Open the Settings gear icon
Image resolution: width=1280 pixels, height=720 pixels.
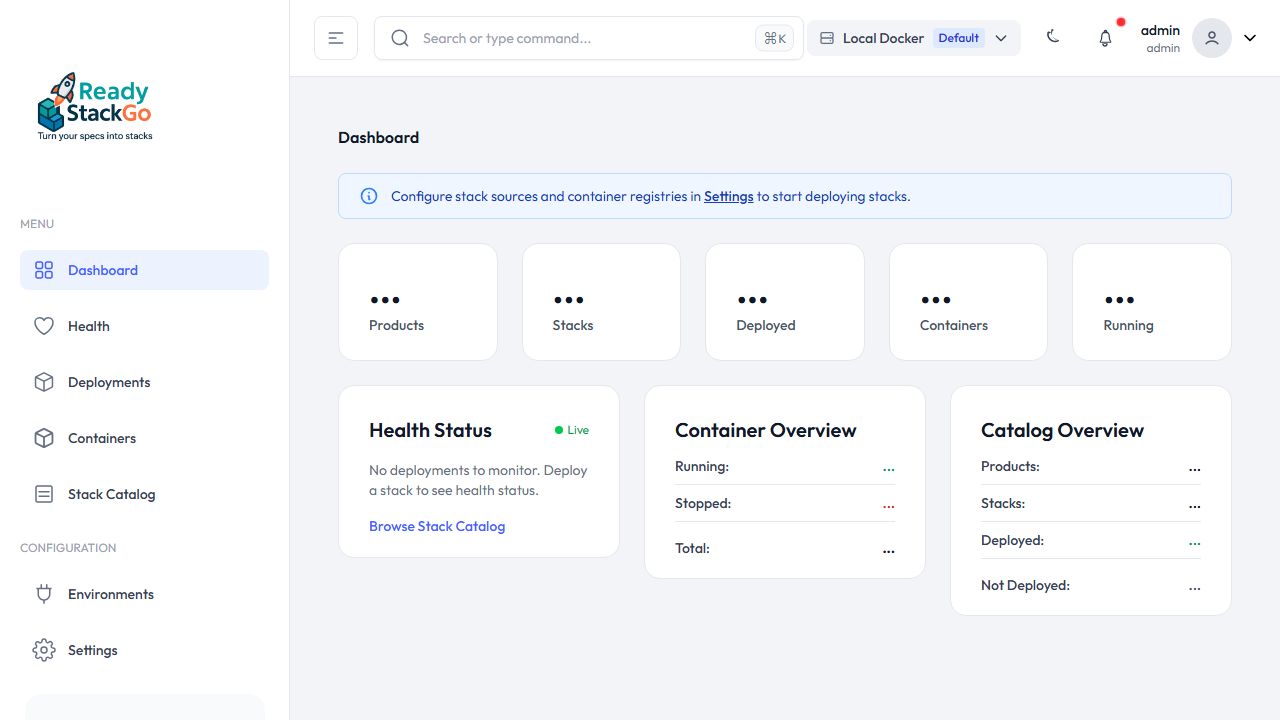tap(44, 650)
